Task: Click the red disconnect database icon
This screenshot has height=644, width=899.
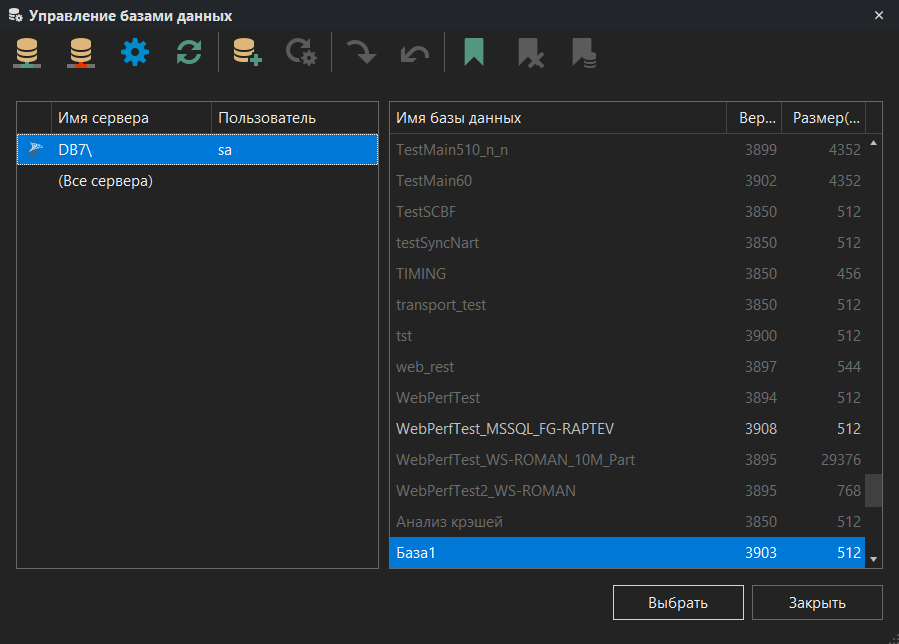Action: pos(80,51)
